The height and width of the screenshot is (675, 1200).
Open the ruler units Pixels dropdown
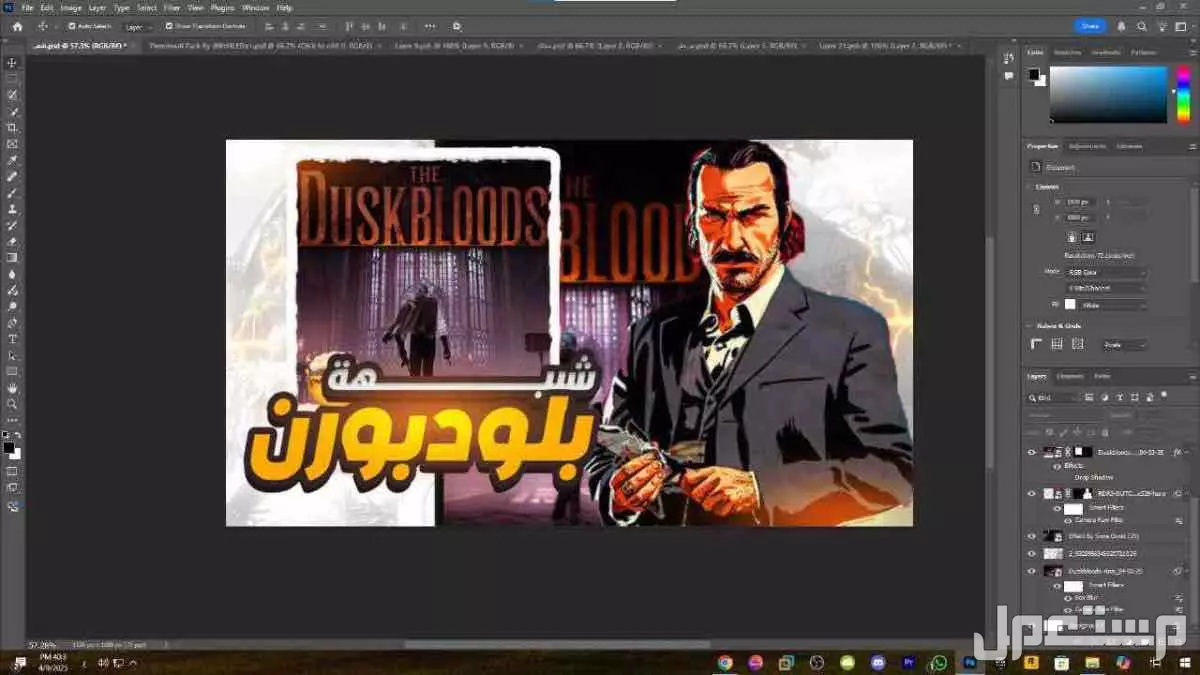coord(1125,344)
